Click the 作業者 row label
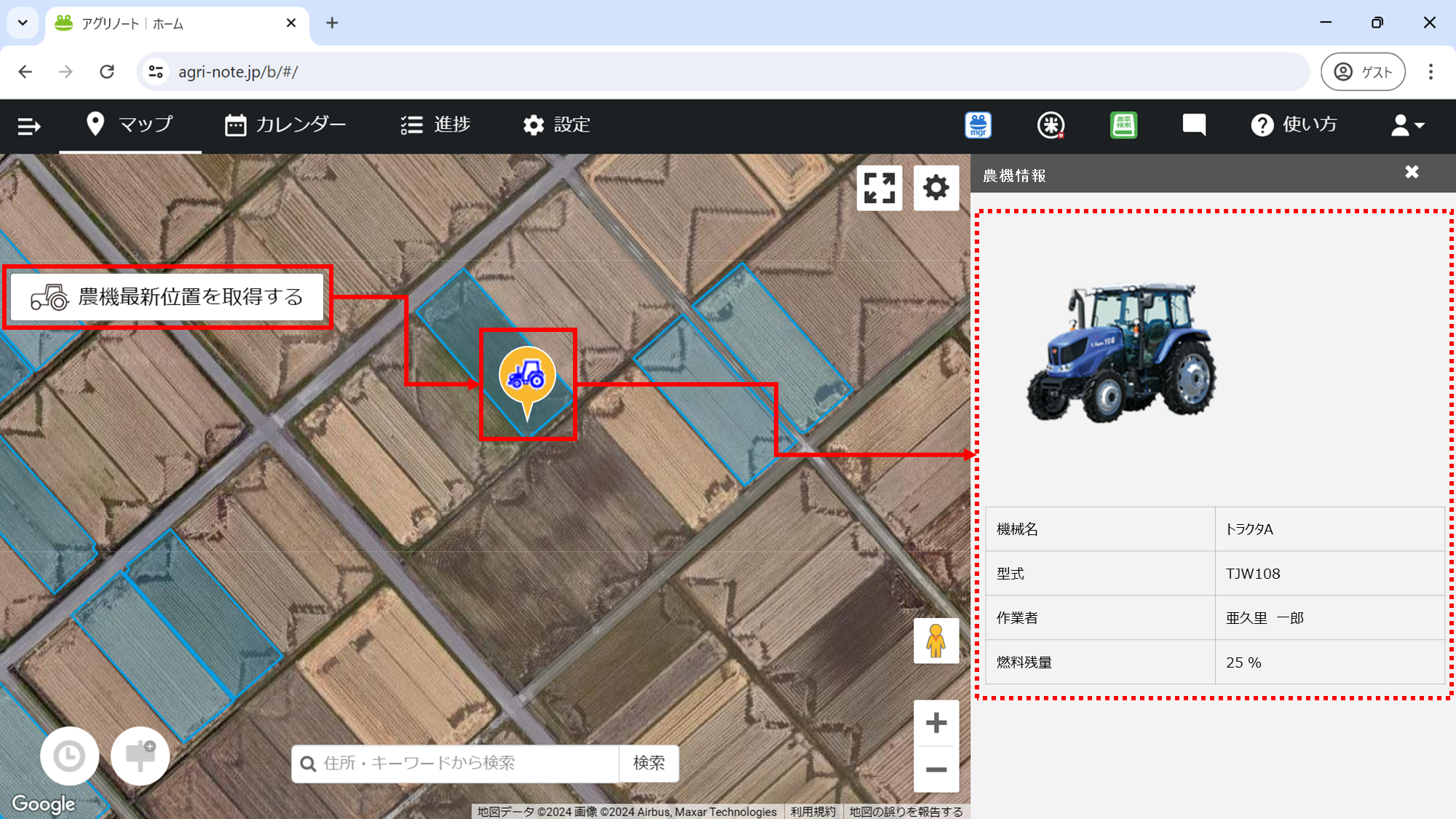 [x=1017, y=618]
